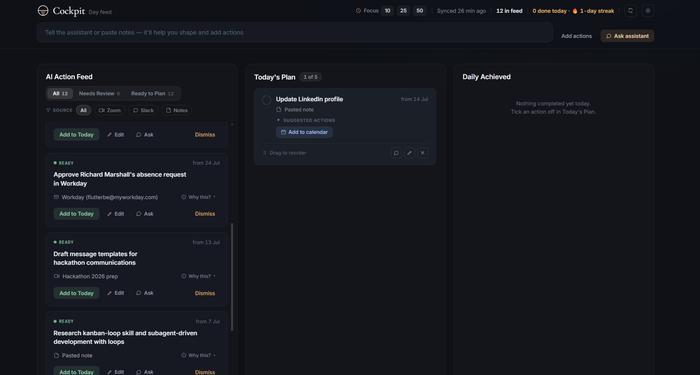Add Draft message templates to Today
Viewport: 700px width, 375px height.
click(76, 293)
